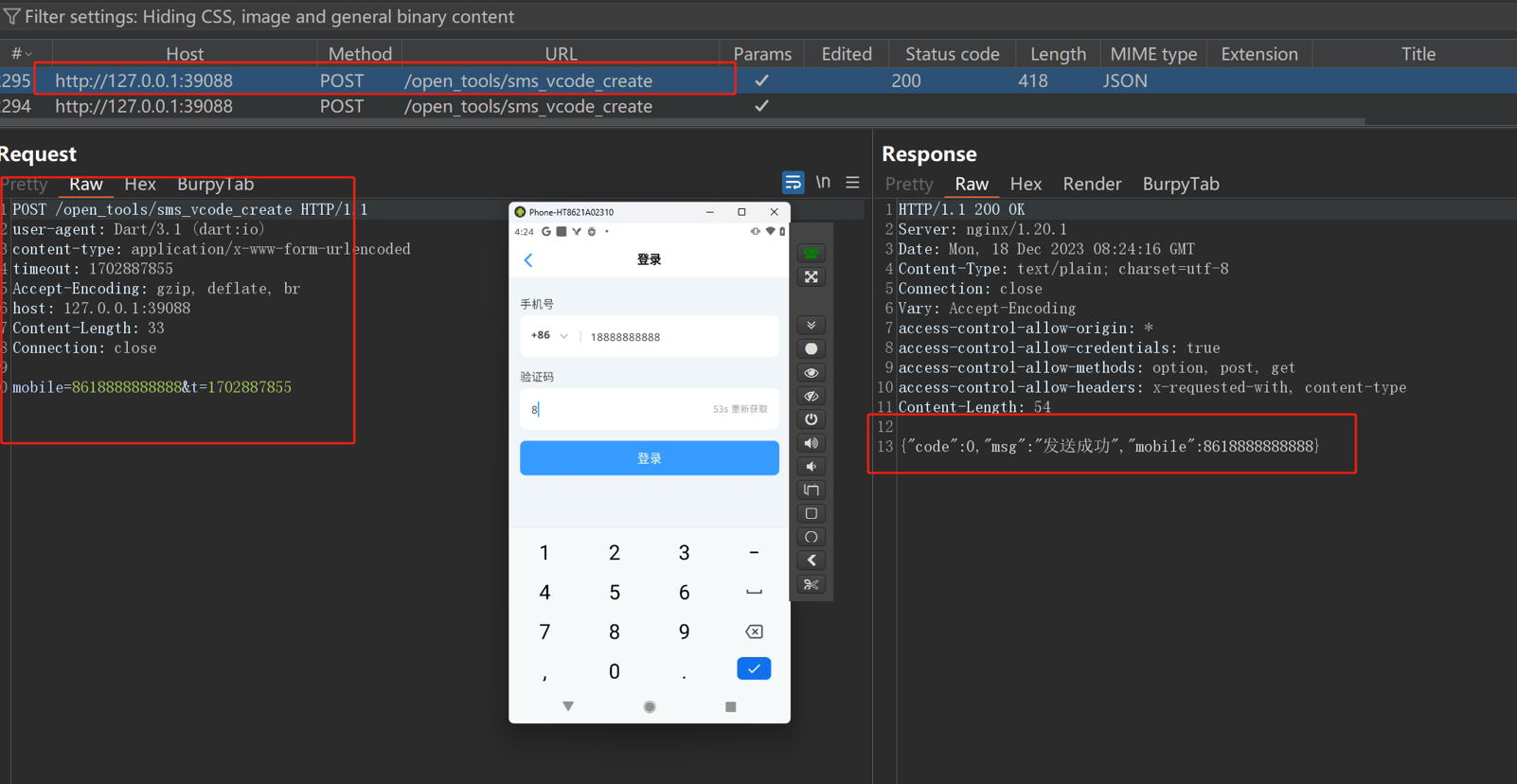Viewport: 1517px width, 784px height.
Task: Turn phone screen off with crossed-eye icon
Action: 812,396
